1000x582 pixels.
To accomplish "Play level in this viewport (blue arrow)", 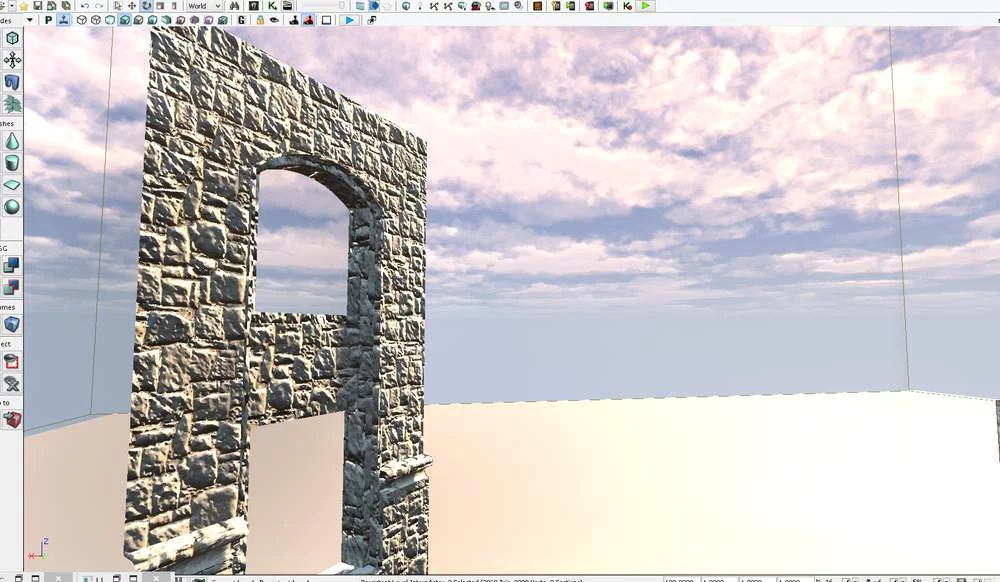I will coord(349,20).
